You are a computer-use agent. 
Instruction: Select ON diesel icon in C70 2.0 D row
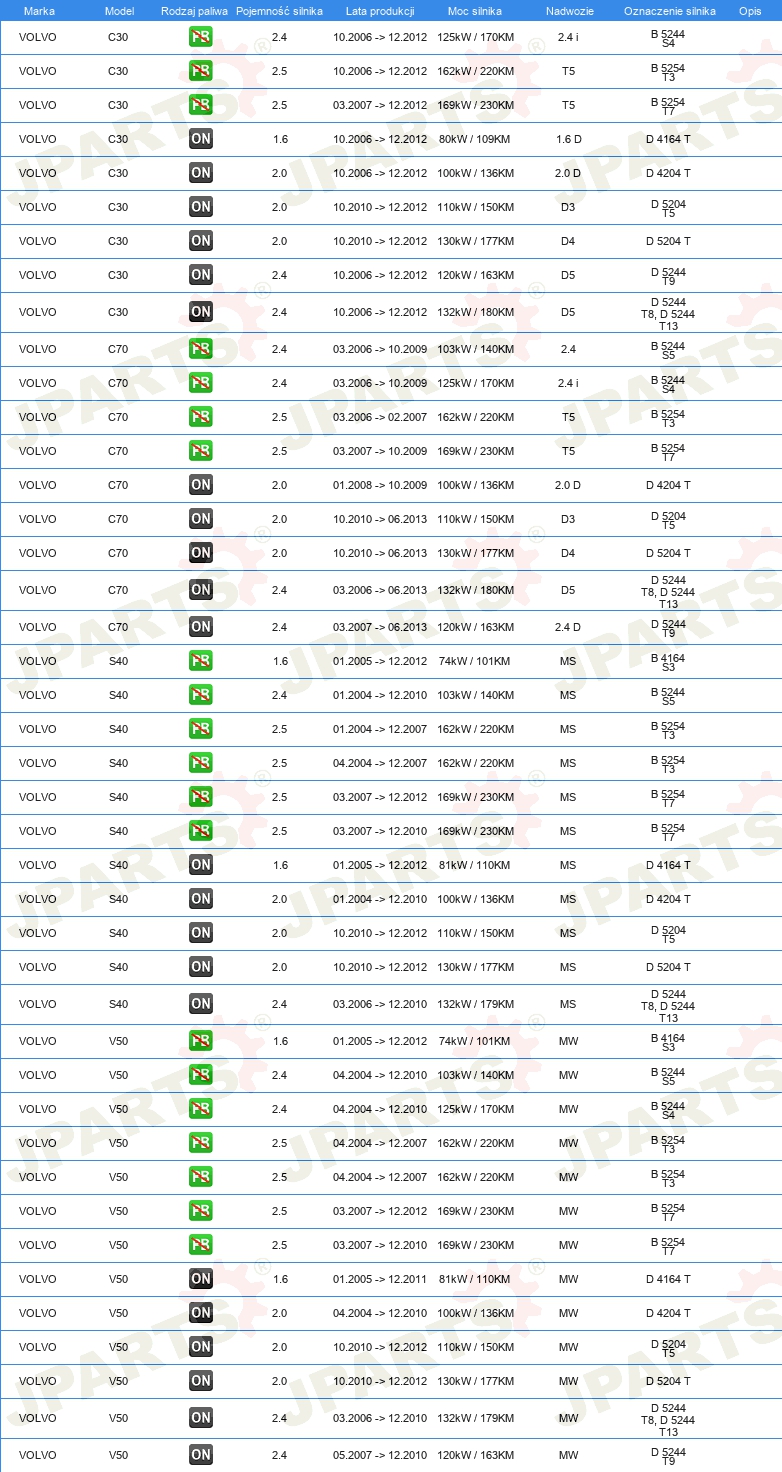(201, 485)
